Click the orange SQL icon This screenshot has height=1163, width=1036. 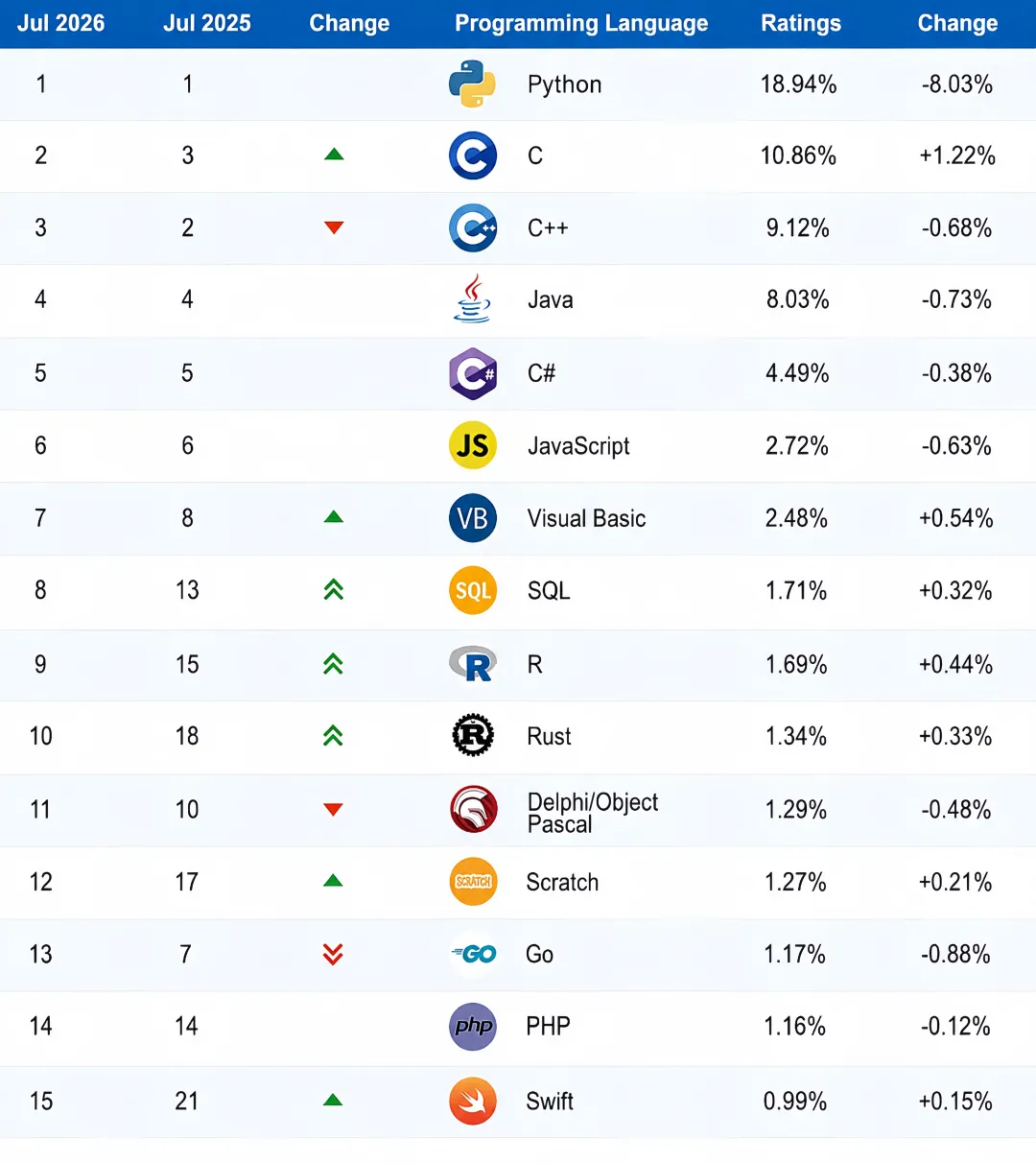[473, 590]
